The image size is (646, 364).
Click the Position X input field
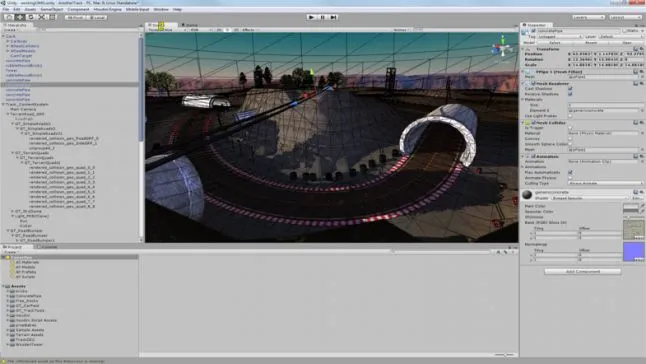click(x=583, y=54)
